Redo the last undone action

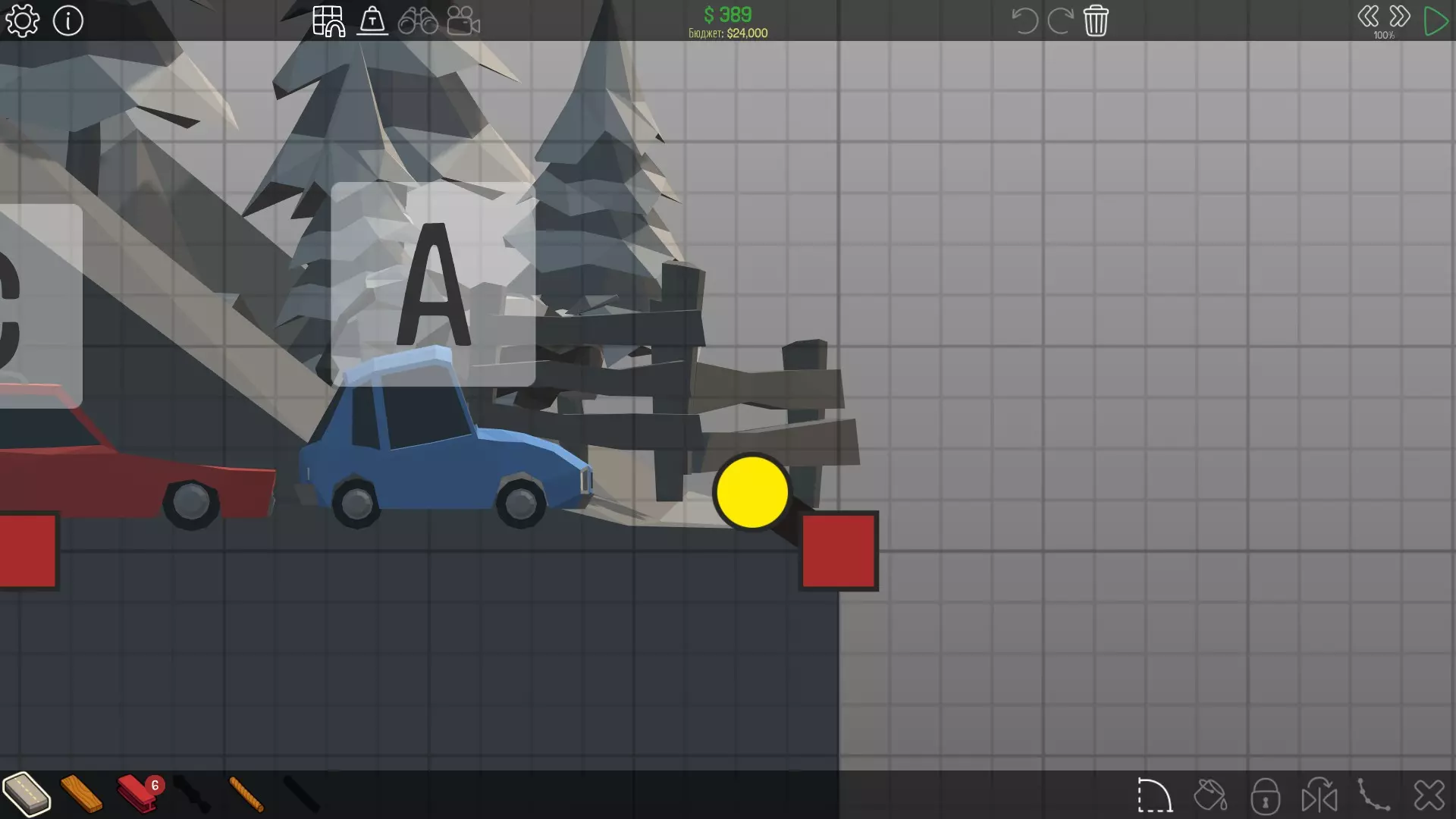[1059, 20]
